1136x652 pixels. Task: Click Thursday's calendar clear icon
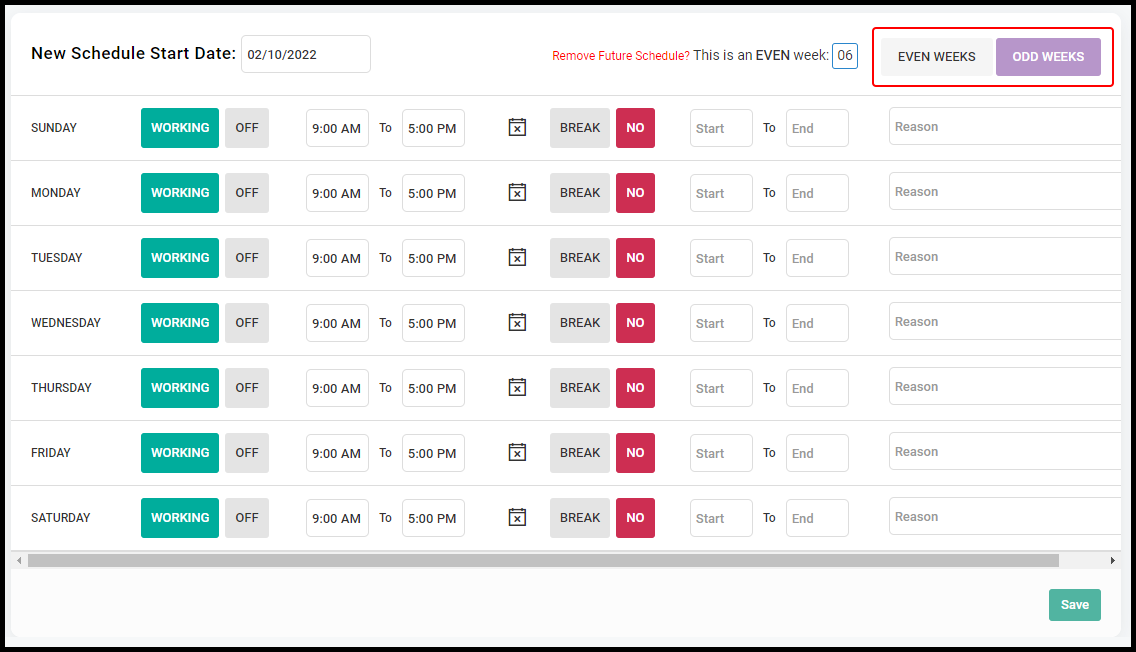(x=517, y=388)
